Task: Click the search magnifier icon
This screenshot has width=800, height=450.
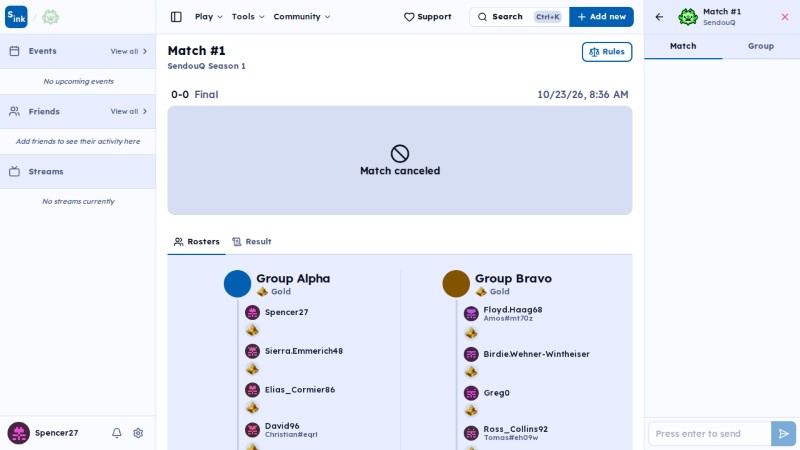Action: [x=482, y=17]
